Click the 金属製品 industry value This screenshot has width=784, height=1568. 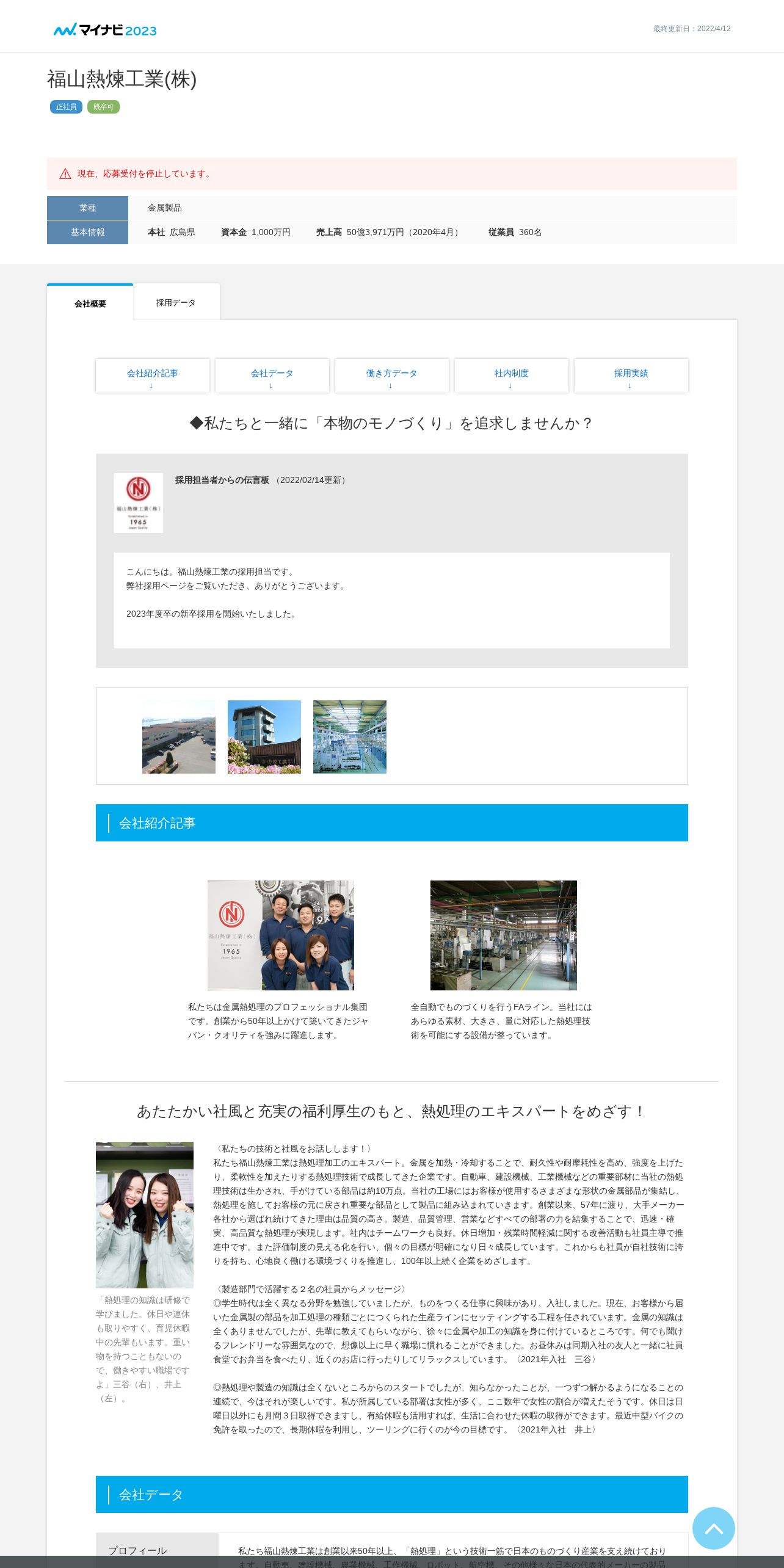click(165, 208)
